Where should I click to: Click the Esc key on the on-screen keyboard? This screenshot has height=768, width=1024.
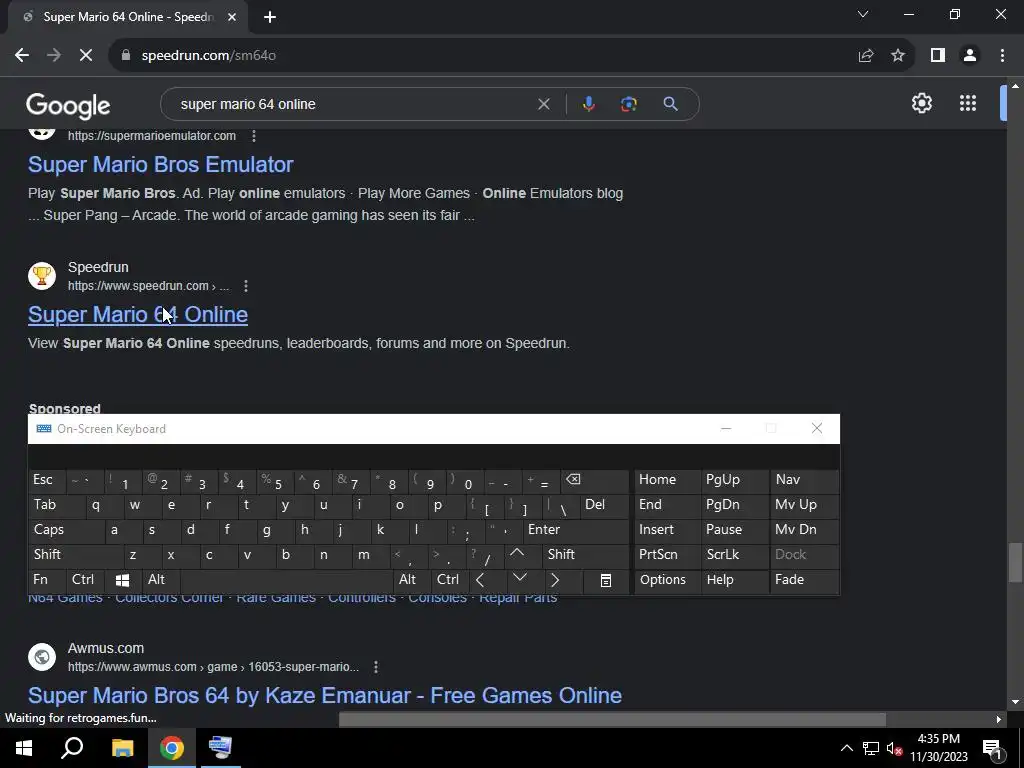[x=46, y=479]
